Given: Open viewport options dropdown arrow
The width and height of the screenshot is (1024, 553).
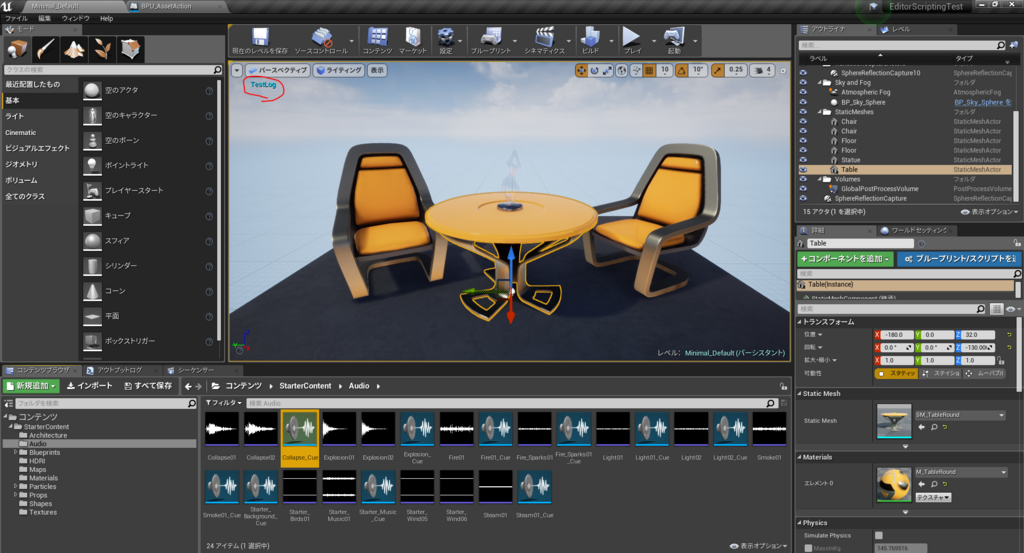Looking at the screenshot, I should pyautogui.click(x=237, y=71).
